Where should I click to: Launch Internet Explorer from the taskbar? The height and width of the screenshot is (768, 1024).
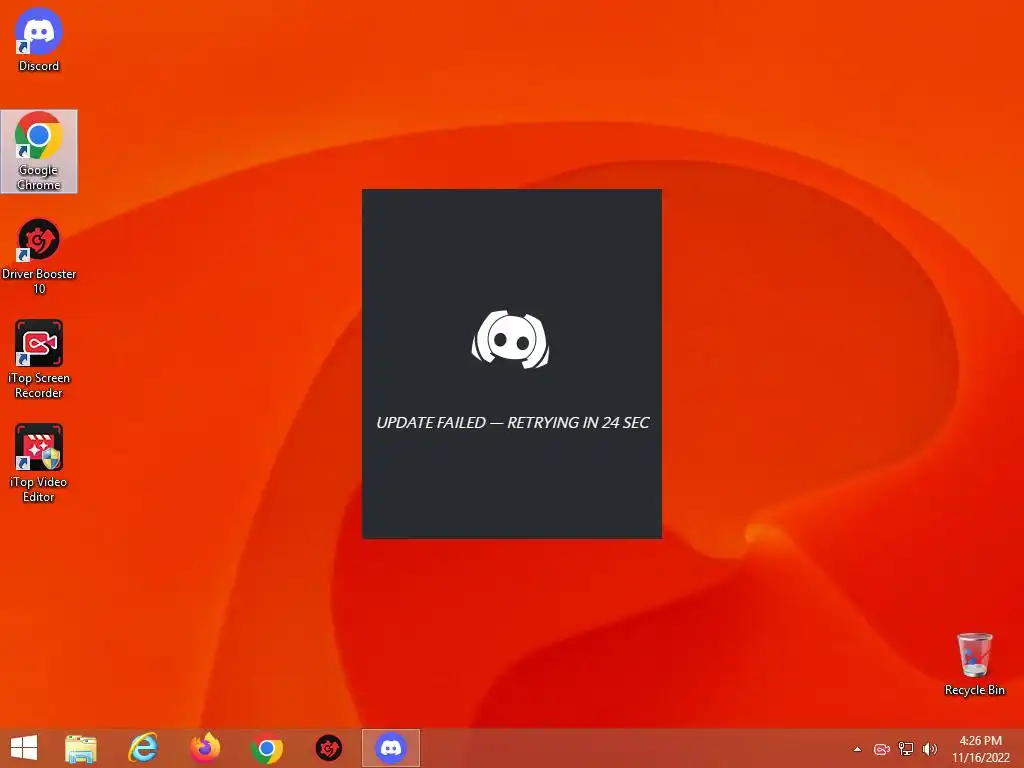[143, 748]
